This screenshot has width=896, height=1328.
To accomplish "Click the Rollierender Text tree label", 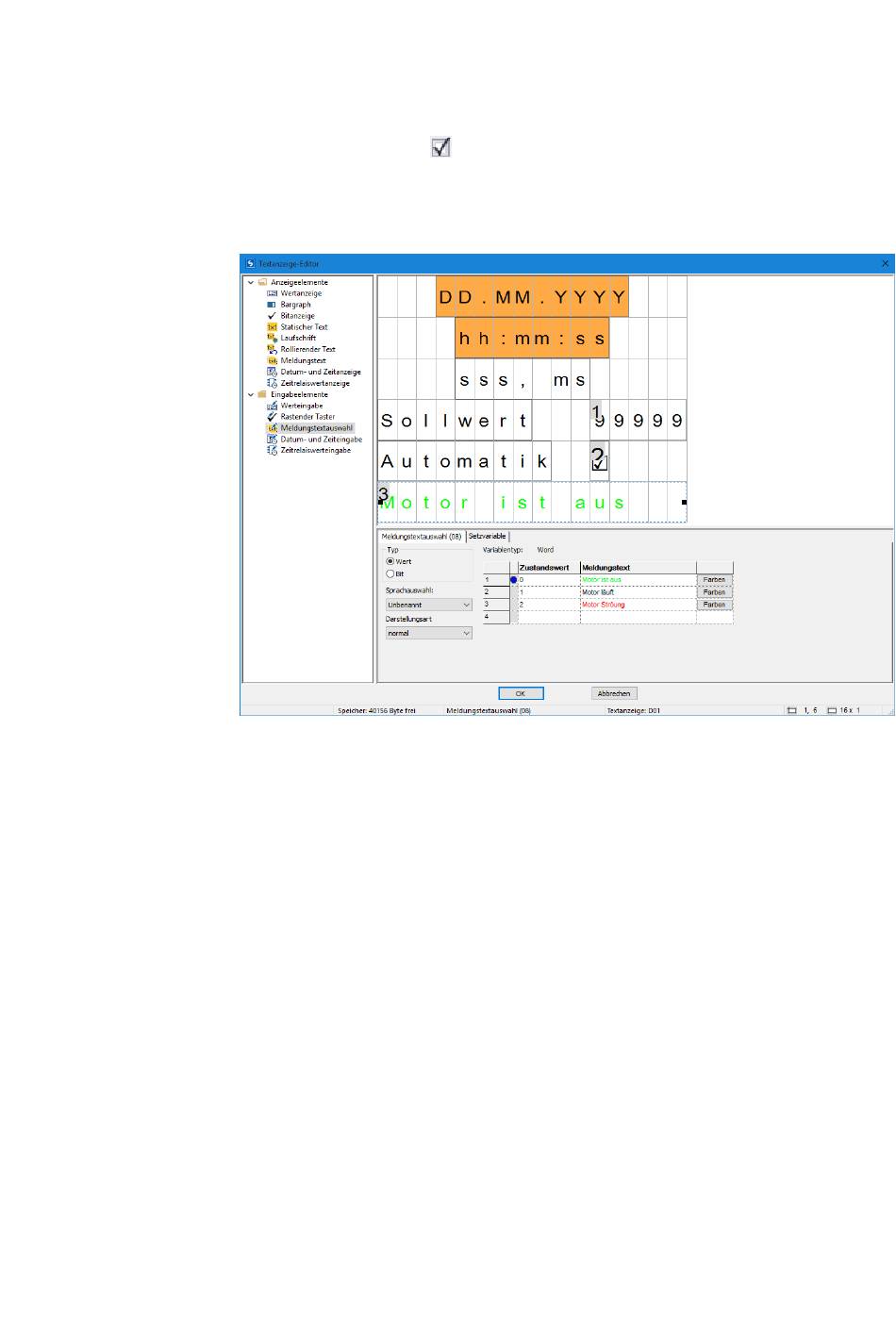I will click(307, 349).
